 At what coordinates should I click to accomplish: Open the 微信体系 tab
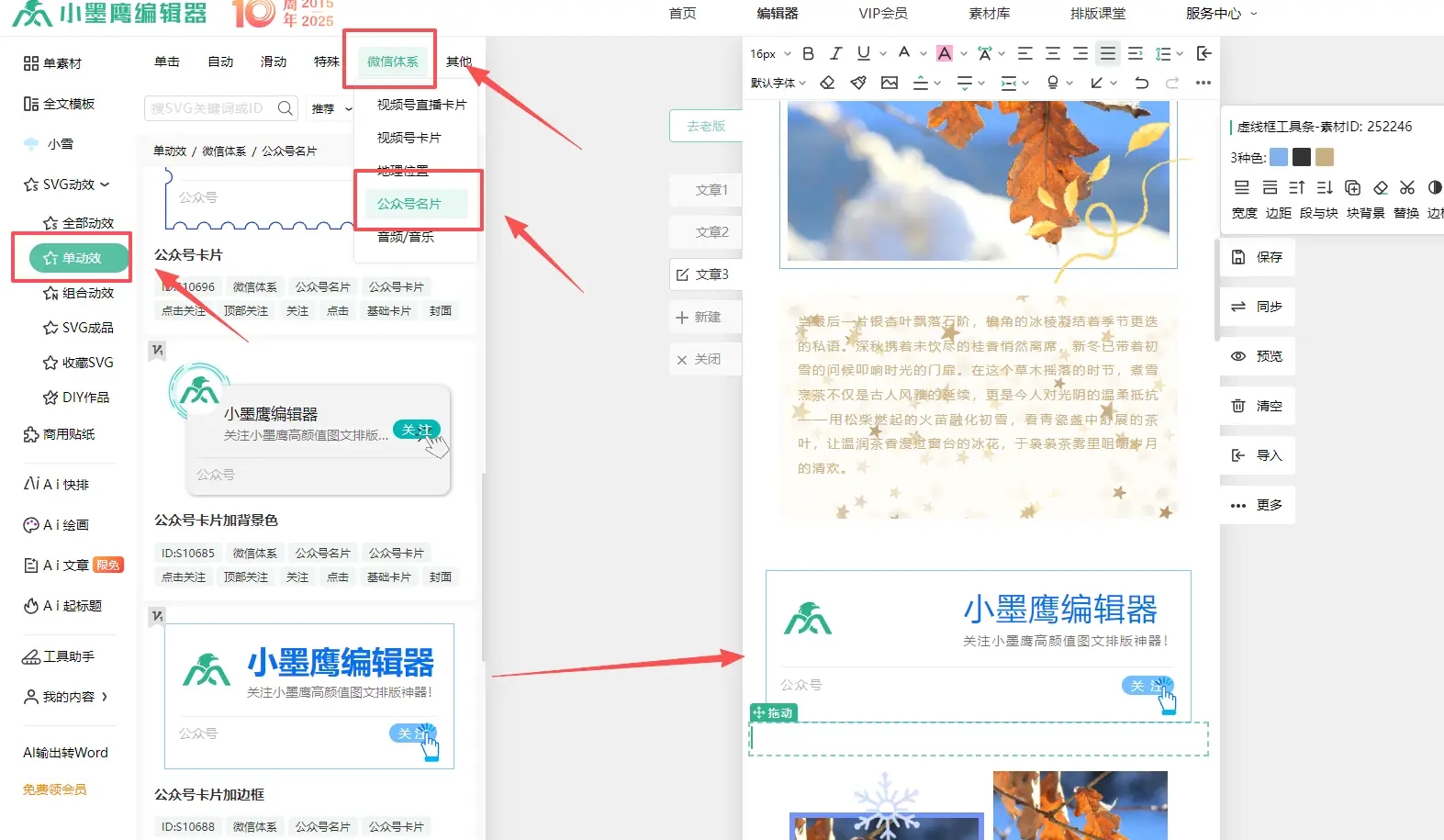(393, 62)
